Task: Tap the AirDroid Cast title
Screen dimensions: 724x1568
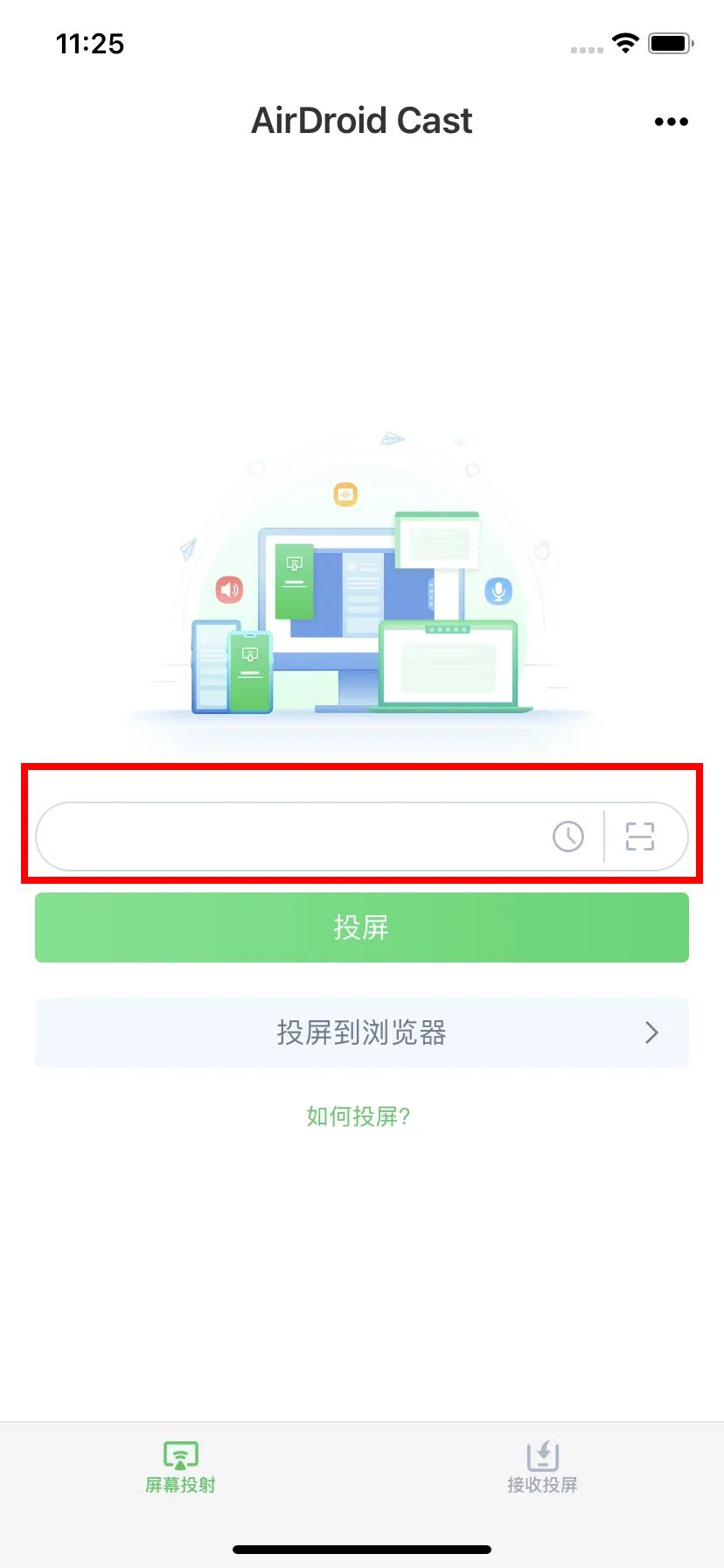Action: (362, 121)
